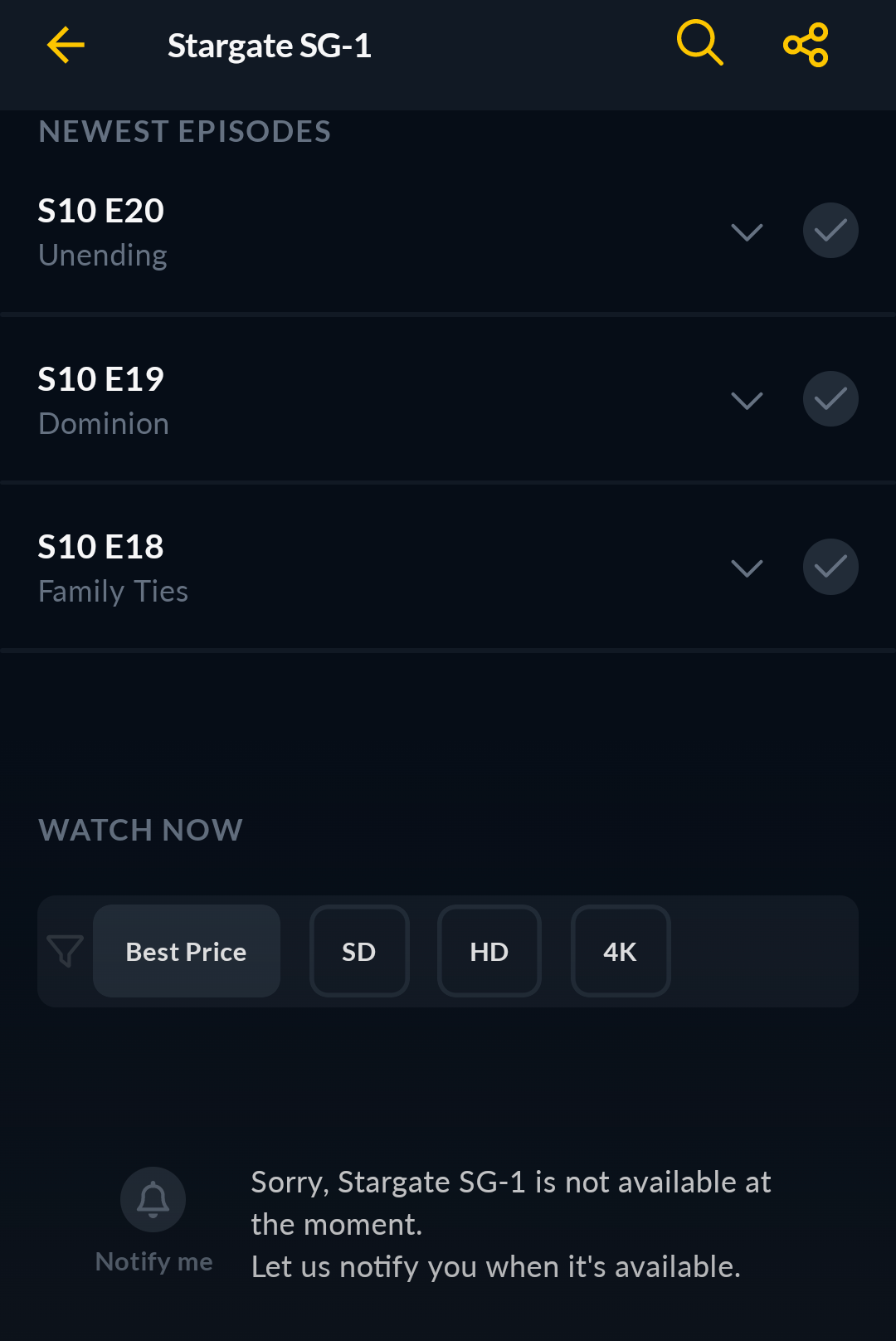Mark S10 E20 Unending as watched

830,231
